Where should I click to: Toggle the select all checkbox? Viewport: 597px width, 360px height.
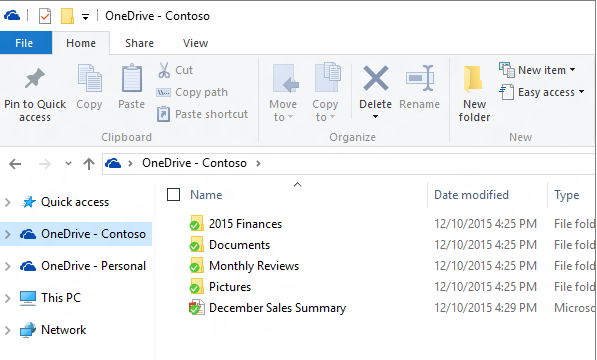click(x=174, y=194)
